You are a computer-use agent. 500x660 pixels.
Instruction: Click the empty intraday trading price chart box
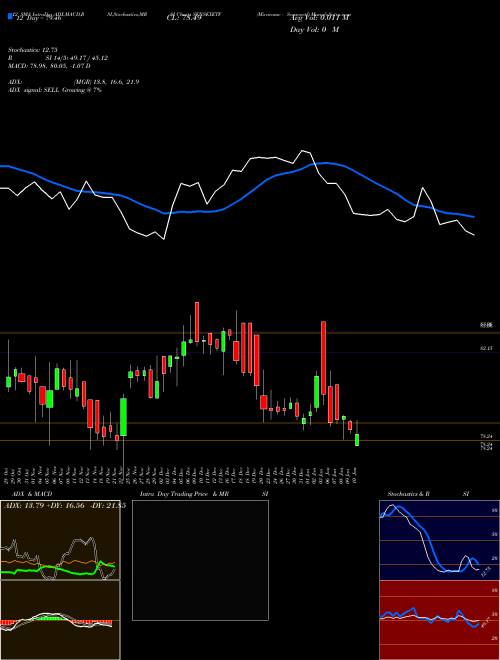click(x=200, y=560)
